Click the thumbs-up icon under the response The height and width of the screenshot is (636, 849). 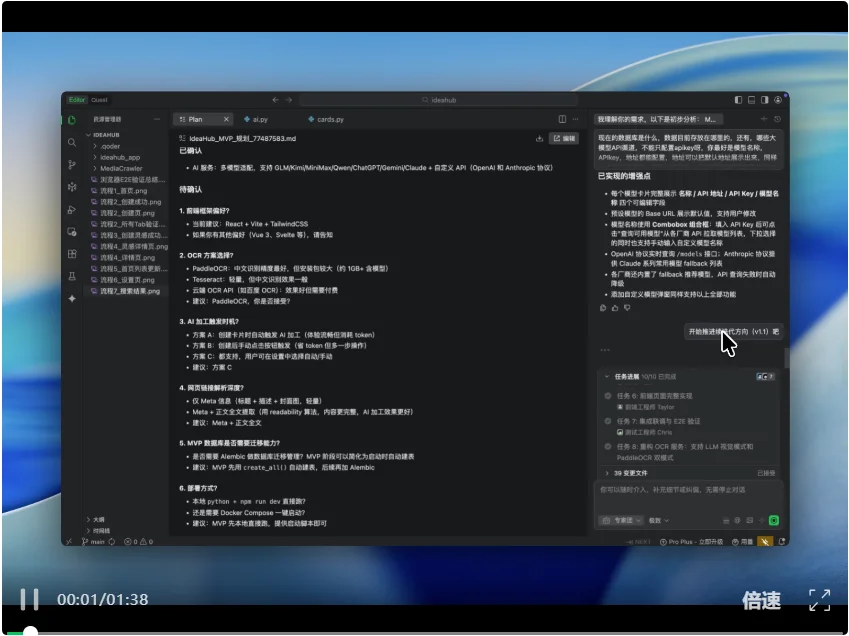[615, 308]
